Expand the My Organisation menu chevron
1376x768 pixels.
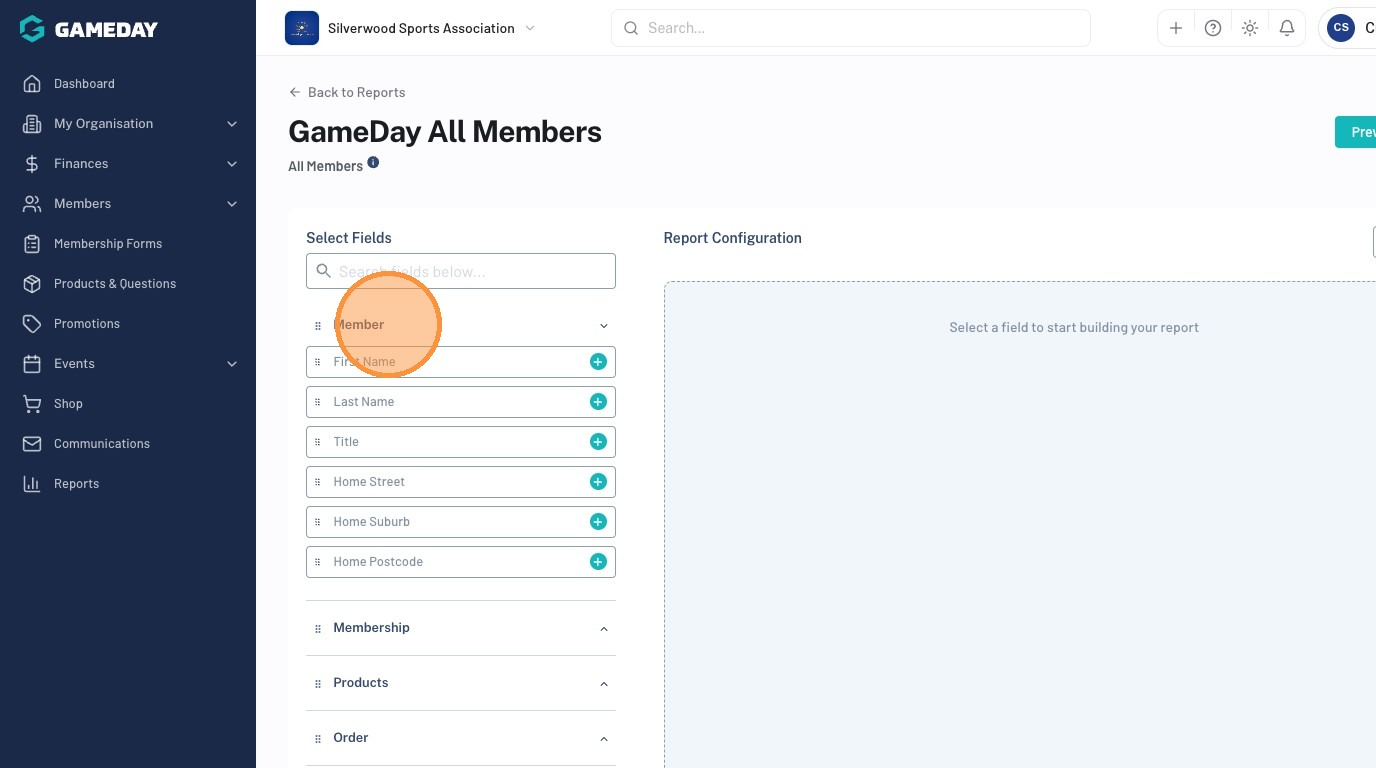point(232,124)
